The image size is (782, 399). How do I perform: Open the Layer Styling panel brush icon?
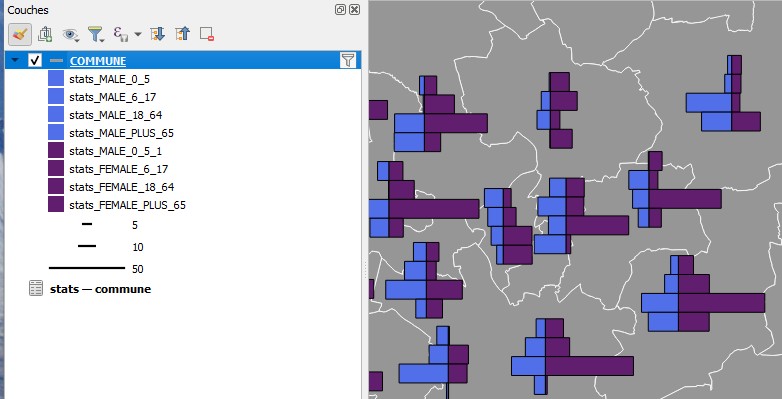pos(20,34)
